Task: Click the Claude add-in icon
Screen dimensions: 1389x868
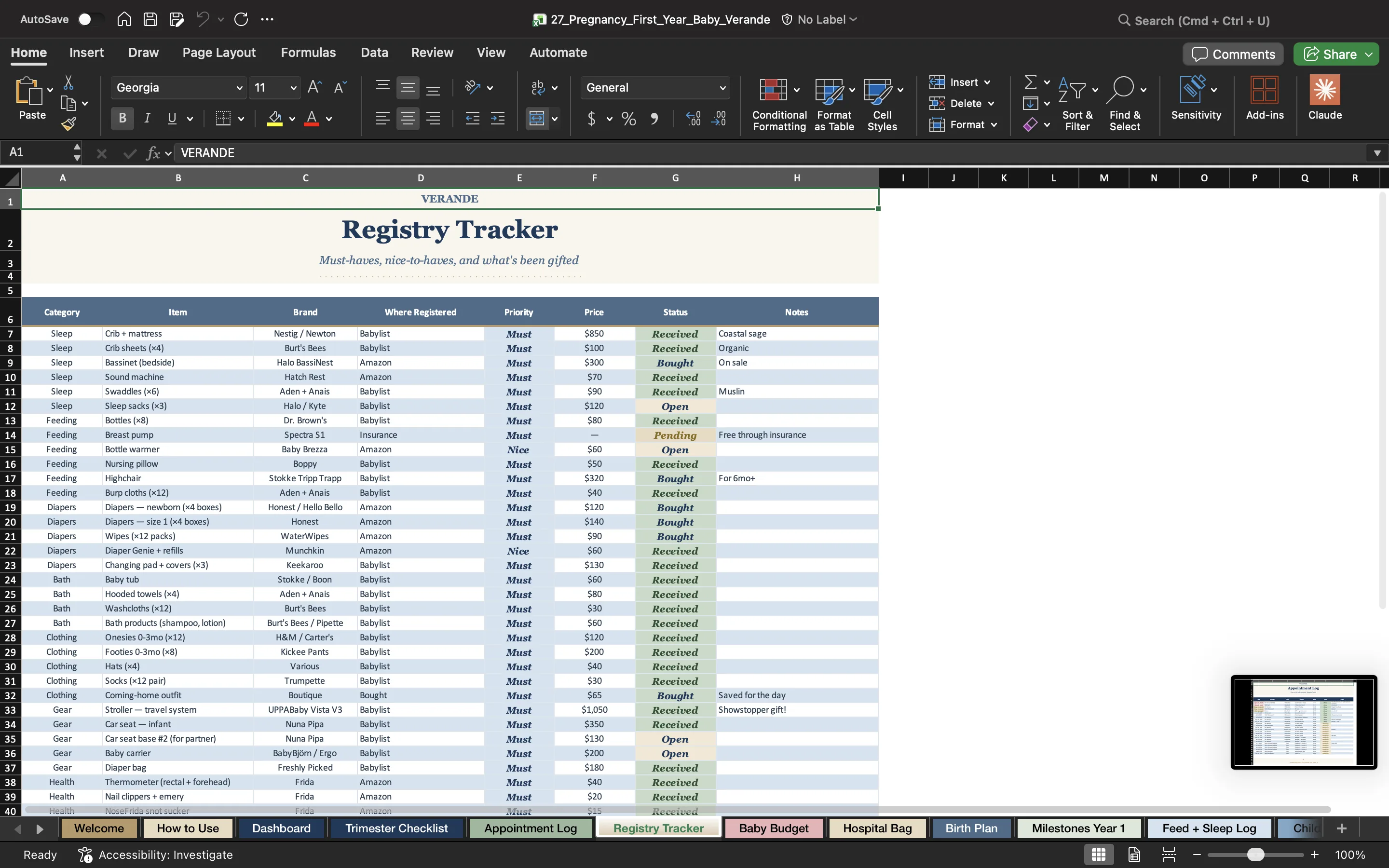Action: tap(1325, 97)
